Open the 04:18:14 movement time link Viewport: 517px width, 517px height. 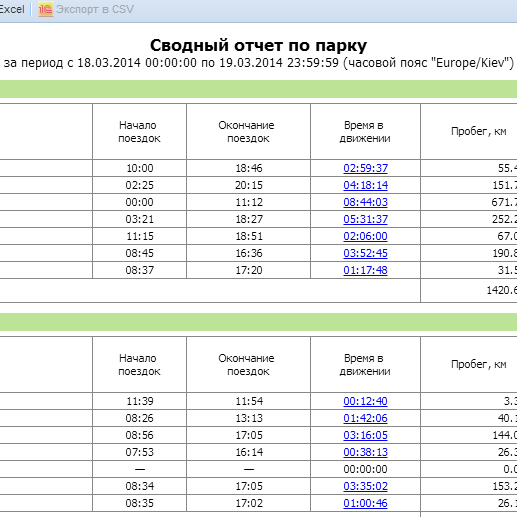click(365, 185)
